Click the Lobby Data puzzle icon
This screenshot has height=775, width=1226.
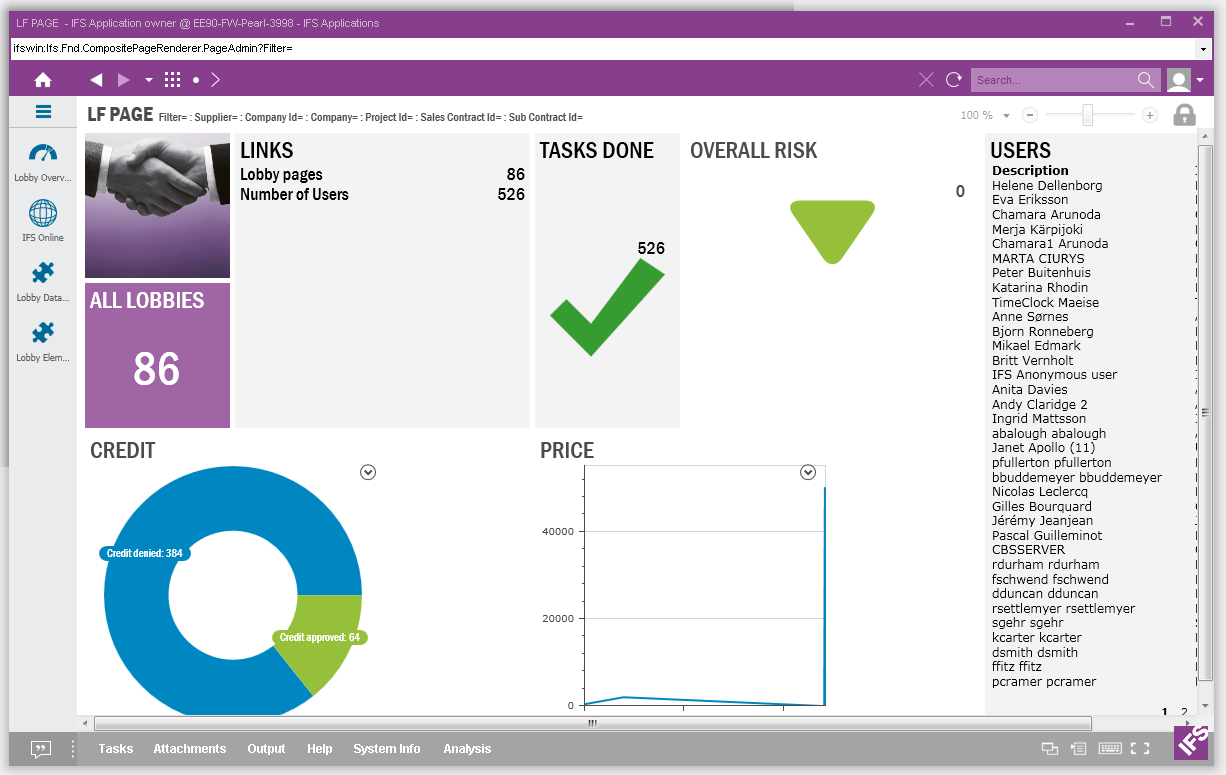[x=43, y=273]
